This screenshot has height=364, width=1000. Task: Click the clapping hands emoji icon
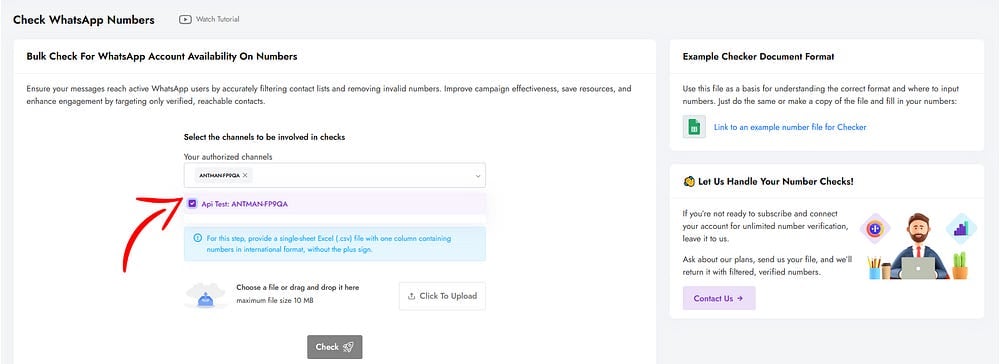click(689, 182)
